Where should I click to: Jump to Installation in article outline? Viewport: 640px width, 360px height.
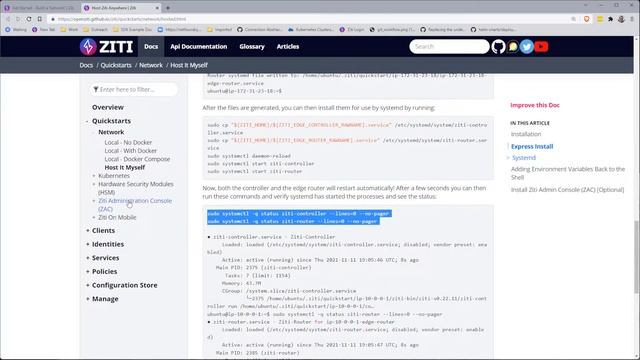tap(526, 134)
